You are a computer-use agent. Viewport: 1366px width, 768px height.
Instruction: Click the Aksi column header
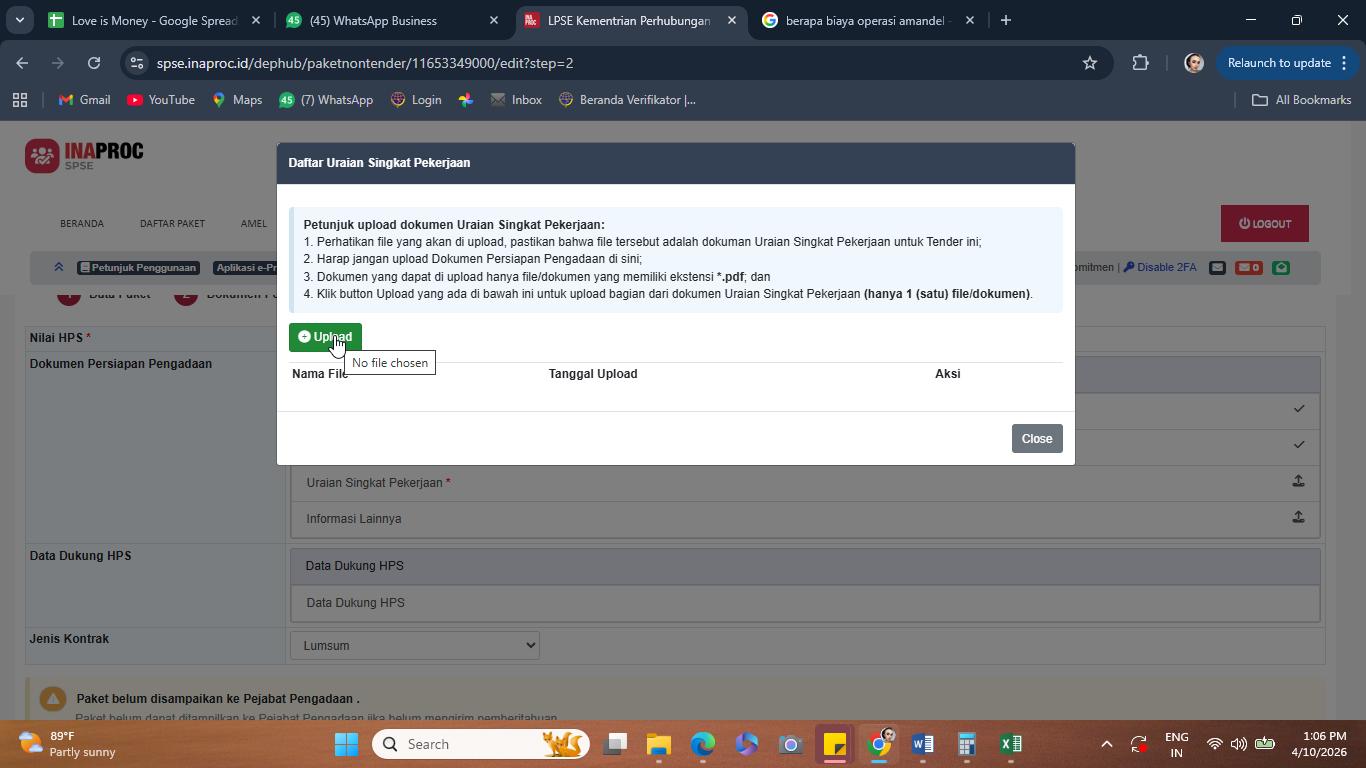[x=948, y=374]
